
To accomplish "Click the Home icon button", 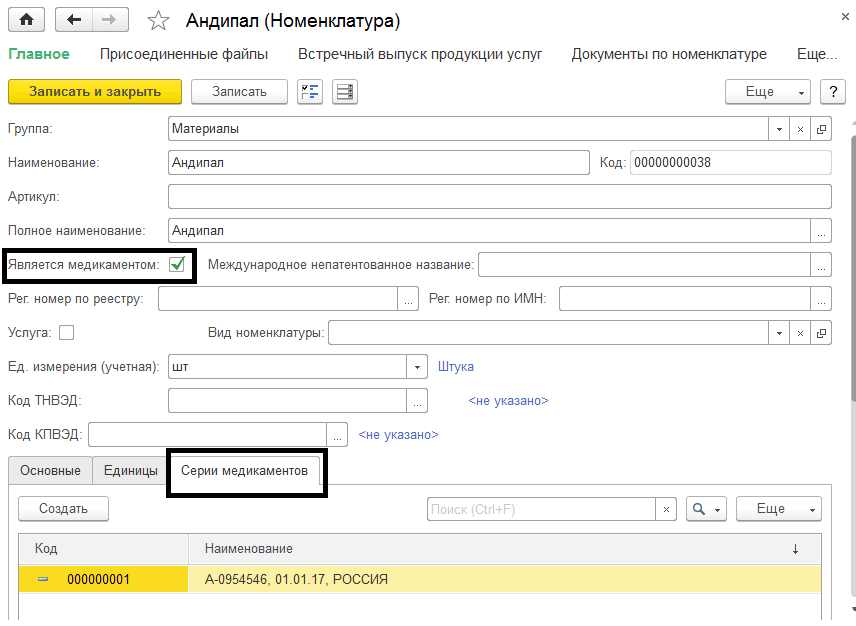I will coord(26,19).
